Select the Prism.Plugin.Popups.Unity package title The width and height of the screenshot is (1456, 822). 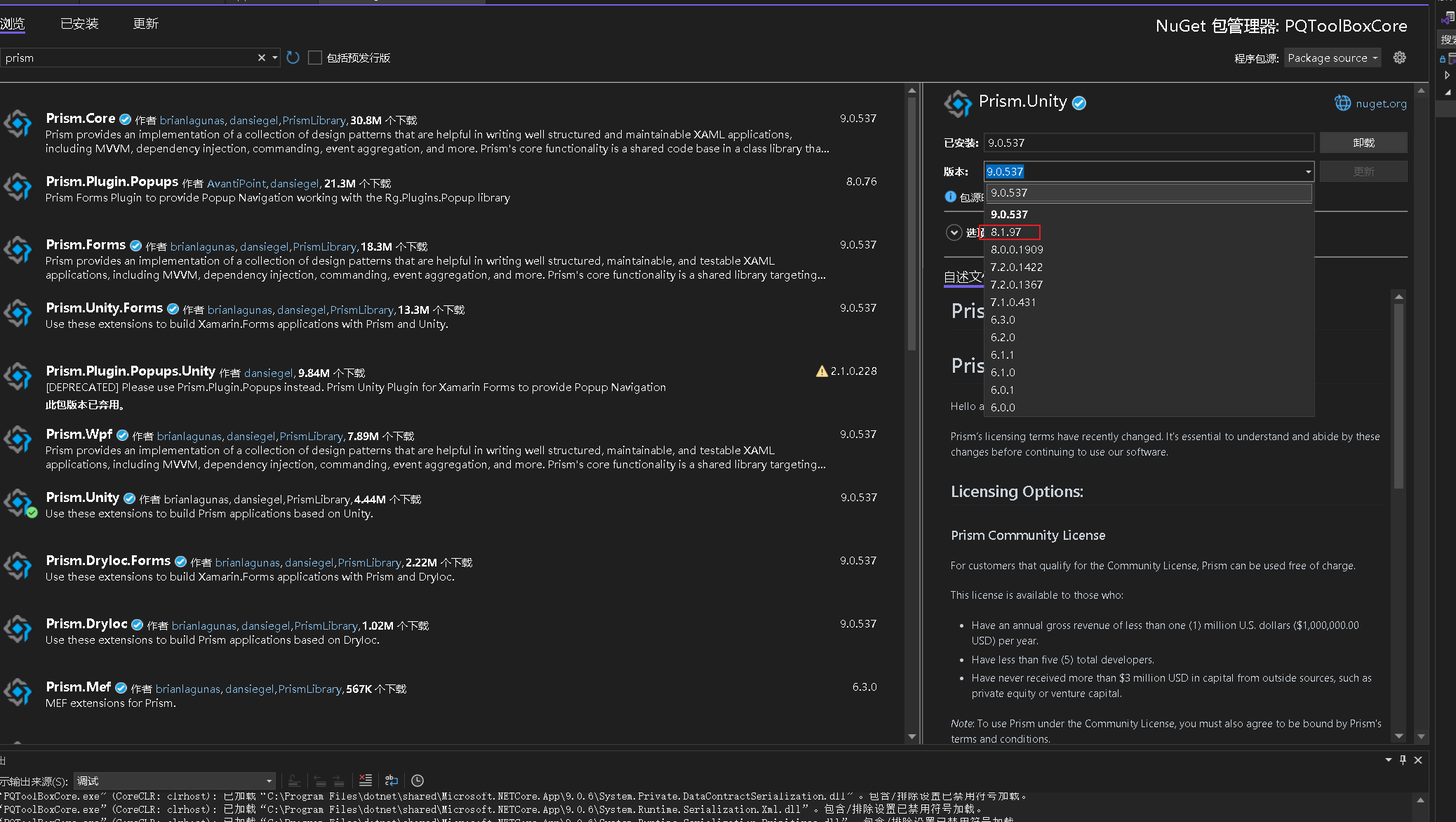(x=131, y=371)
